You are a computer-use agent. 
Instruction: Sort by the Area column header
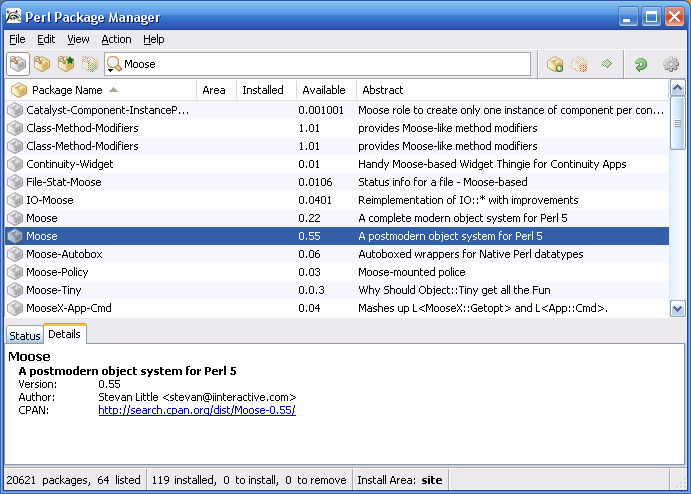click(x=216, y=90)
